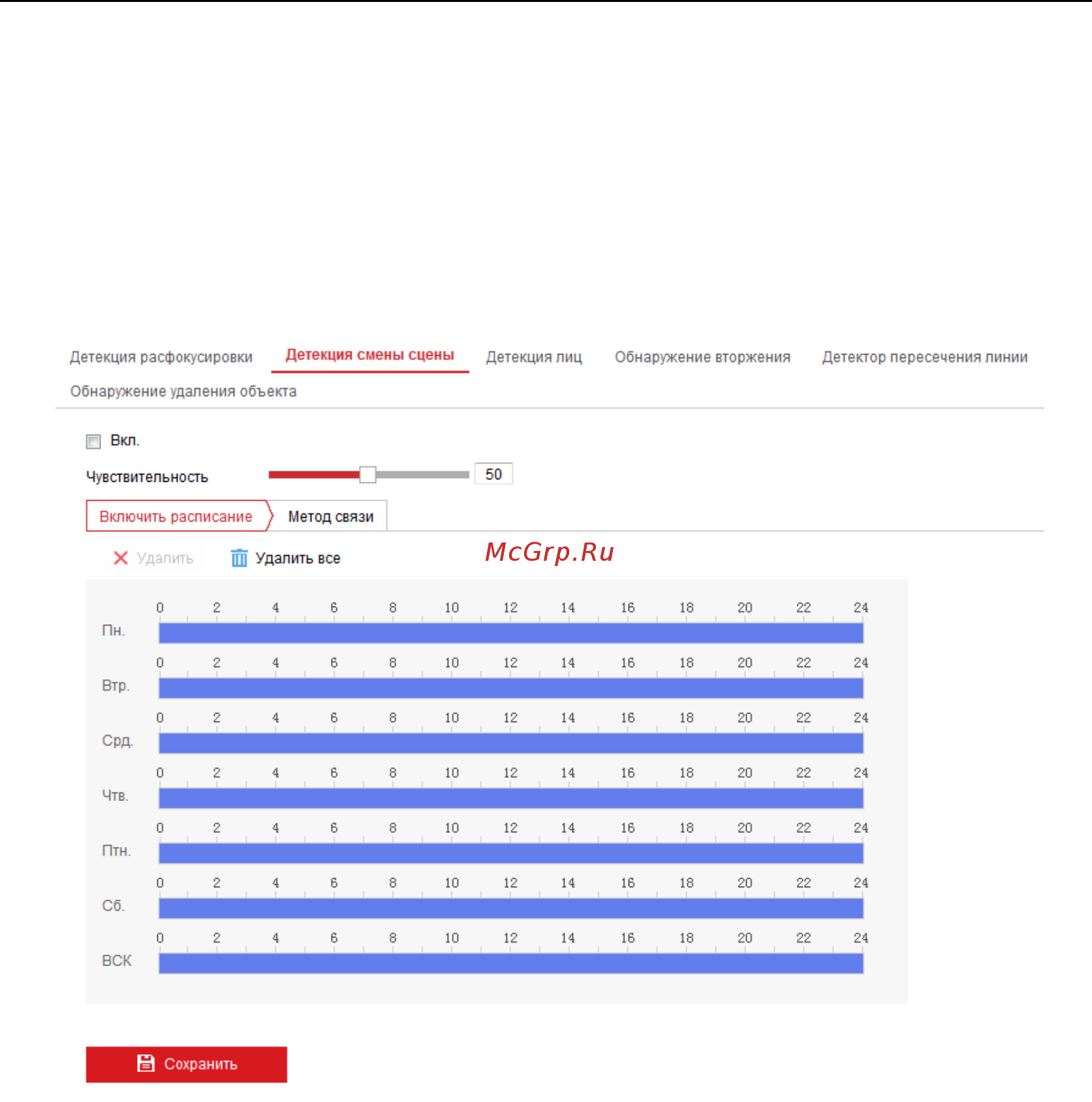Image resolution: width=1092 pixels, height=1102 pixels.
Task: Switch to the Метод связи sub-tab
Action: 331,516
